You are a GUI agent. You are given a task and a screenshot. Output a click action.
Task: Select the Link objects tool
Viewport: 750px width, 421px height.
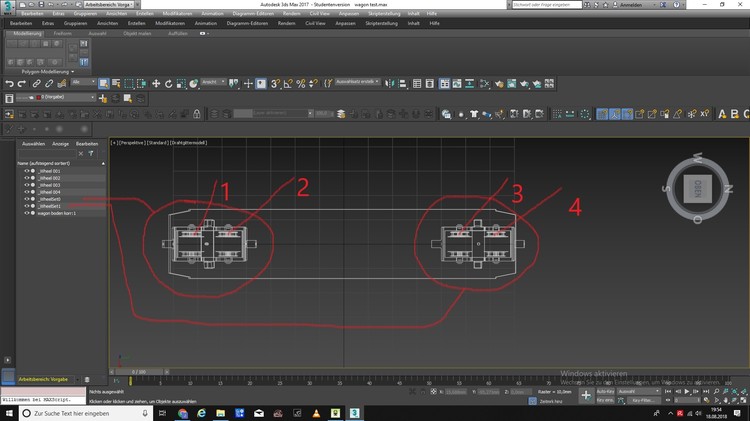[x=36, y=84]
